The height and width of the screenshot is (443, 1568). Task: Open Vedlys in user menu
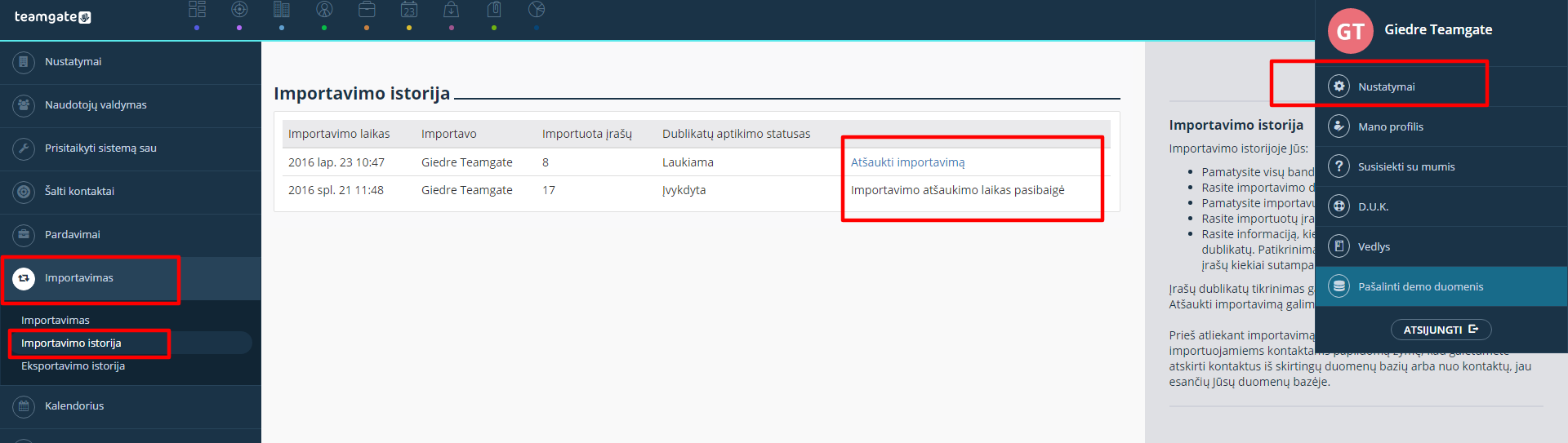(1441, 246)
